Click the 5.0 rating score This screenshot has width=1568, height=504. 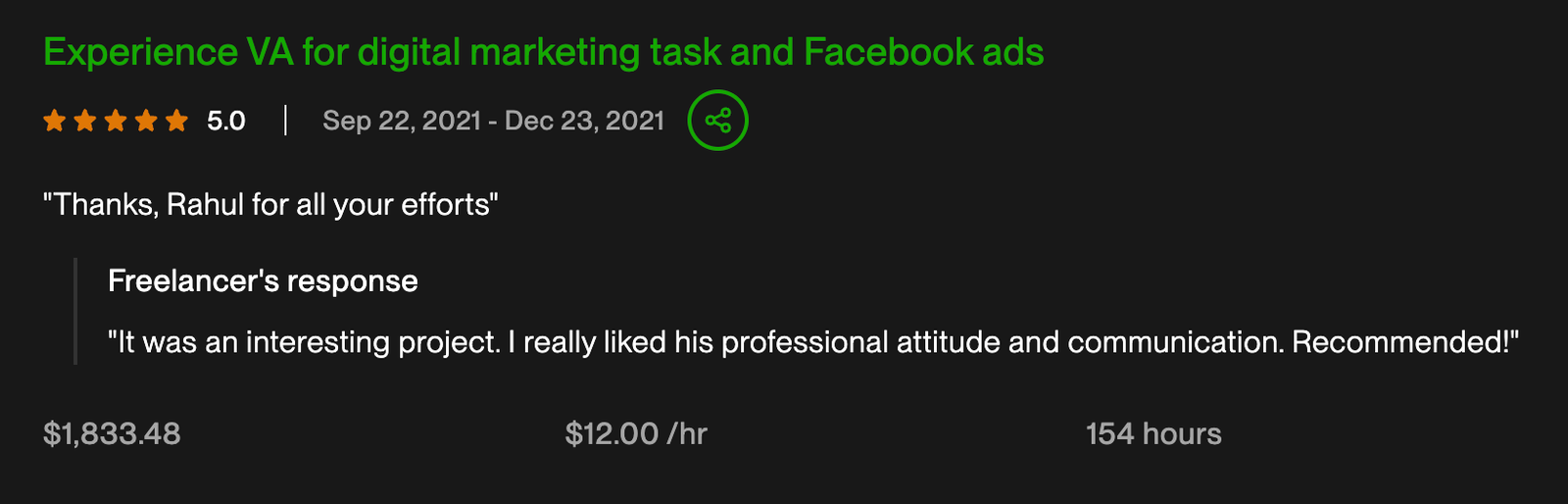pos(225,121)
